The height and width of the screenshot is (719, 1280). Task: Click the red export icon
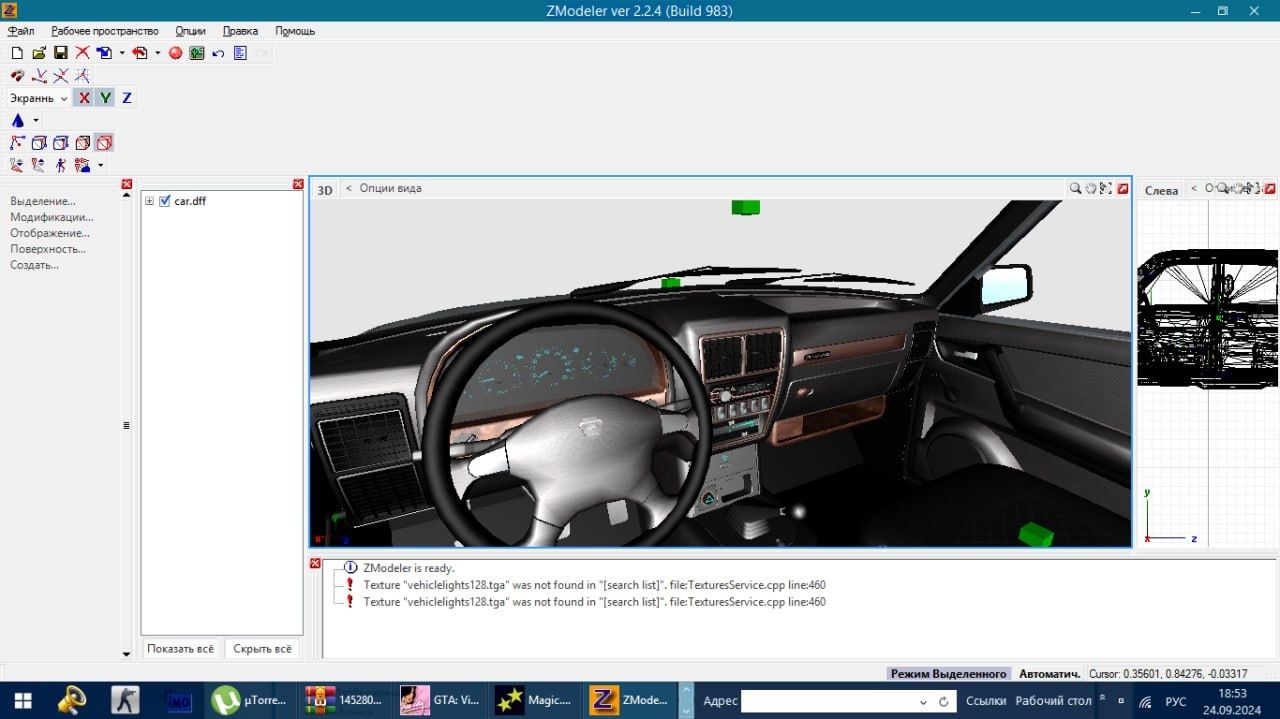(x=140, y=53)
